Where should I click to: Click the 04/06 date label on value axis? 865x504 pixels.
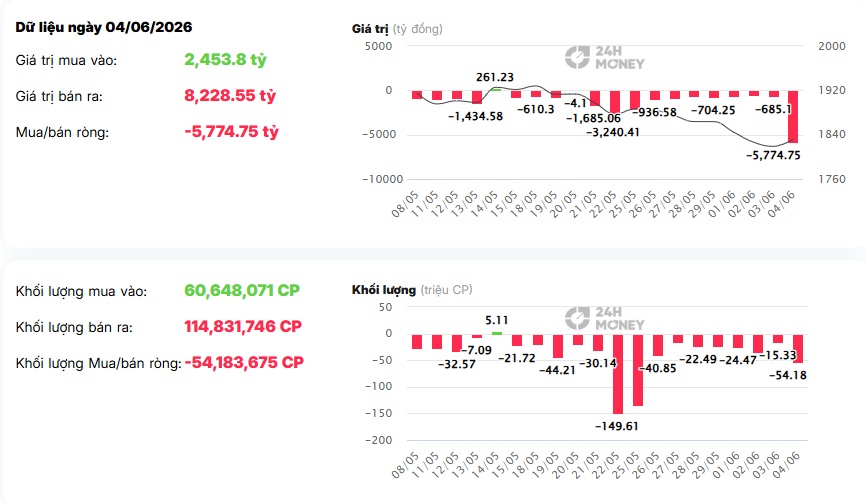coord(782,204)
